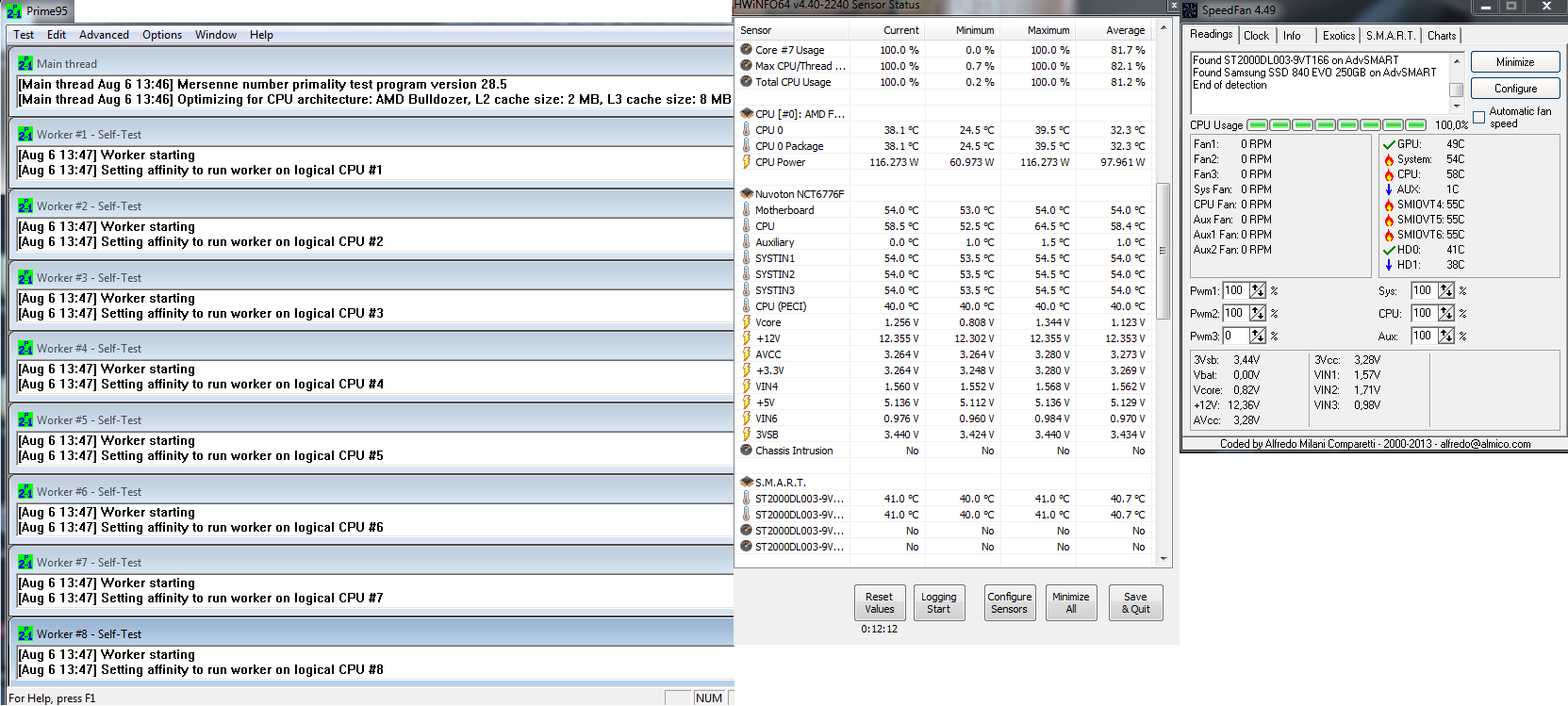
Task: Open the Charts tab in SpeedFan
Action: tap(1441, 36)
